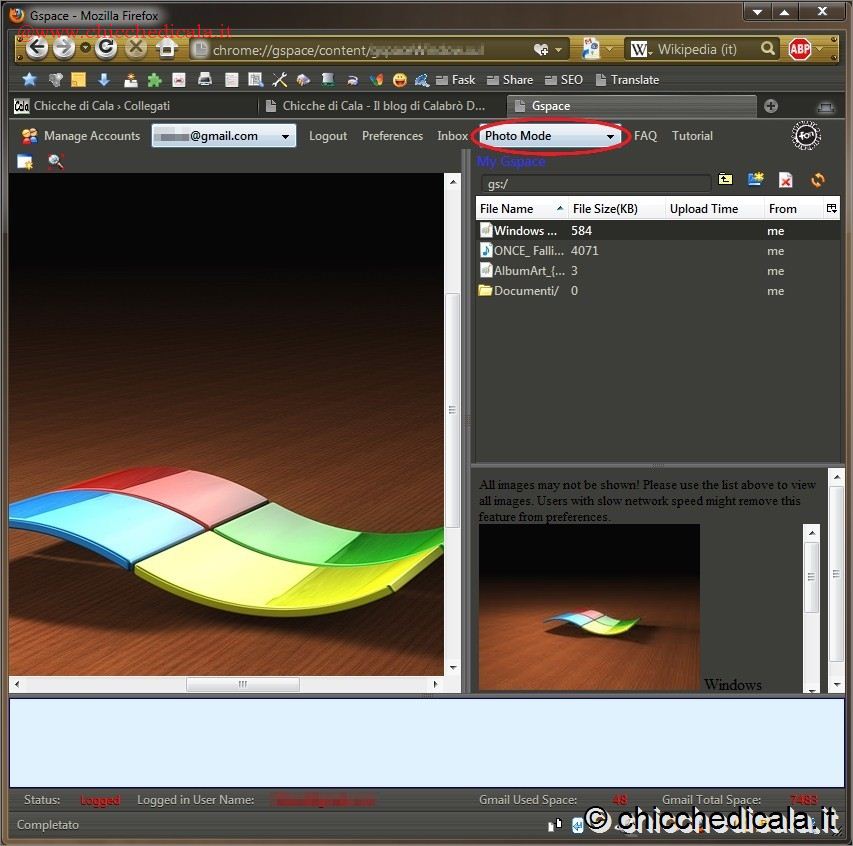Screen dimensions: 853x846
Task: Sort file list by File Size(KB)
Action: pos(605,209)
